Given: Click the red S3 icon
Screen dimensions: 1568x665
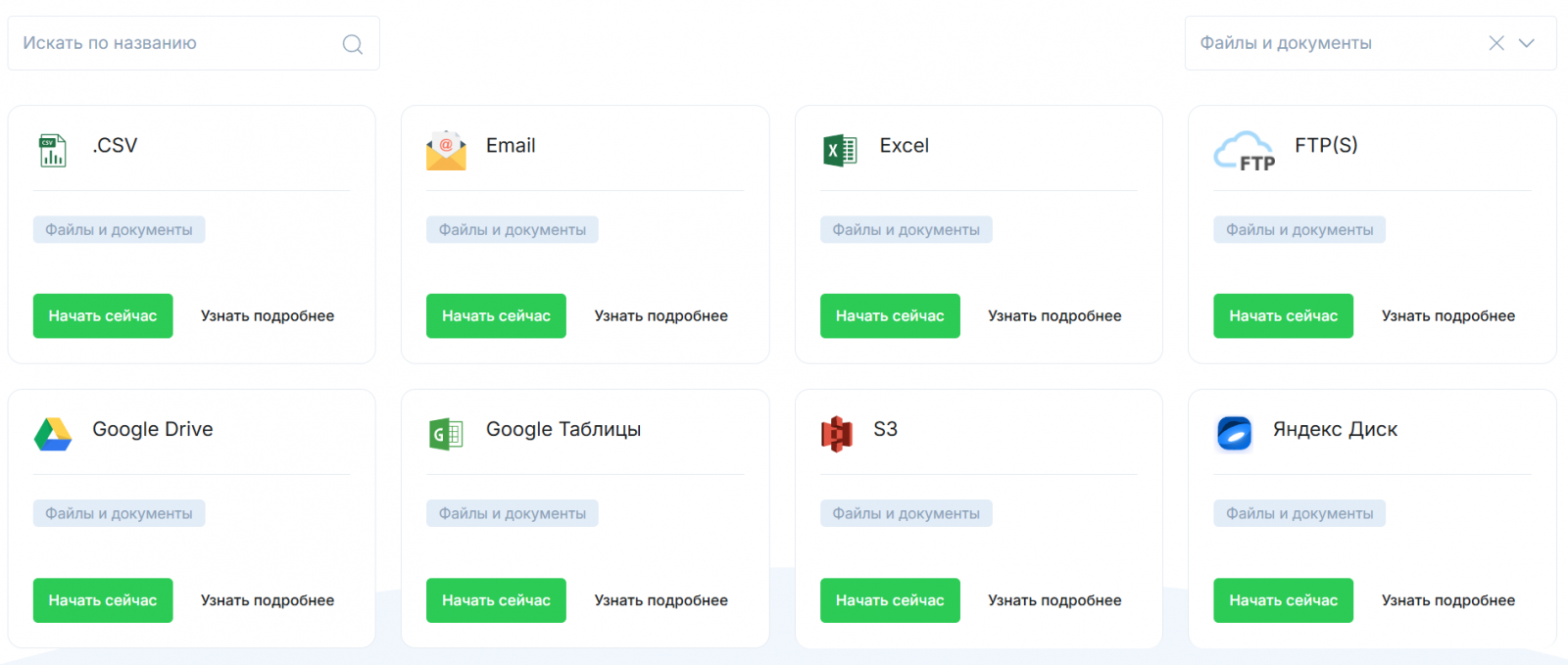Looking at the screenshot, I should [836, 434].
